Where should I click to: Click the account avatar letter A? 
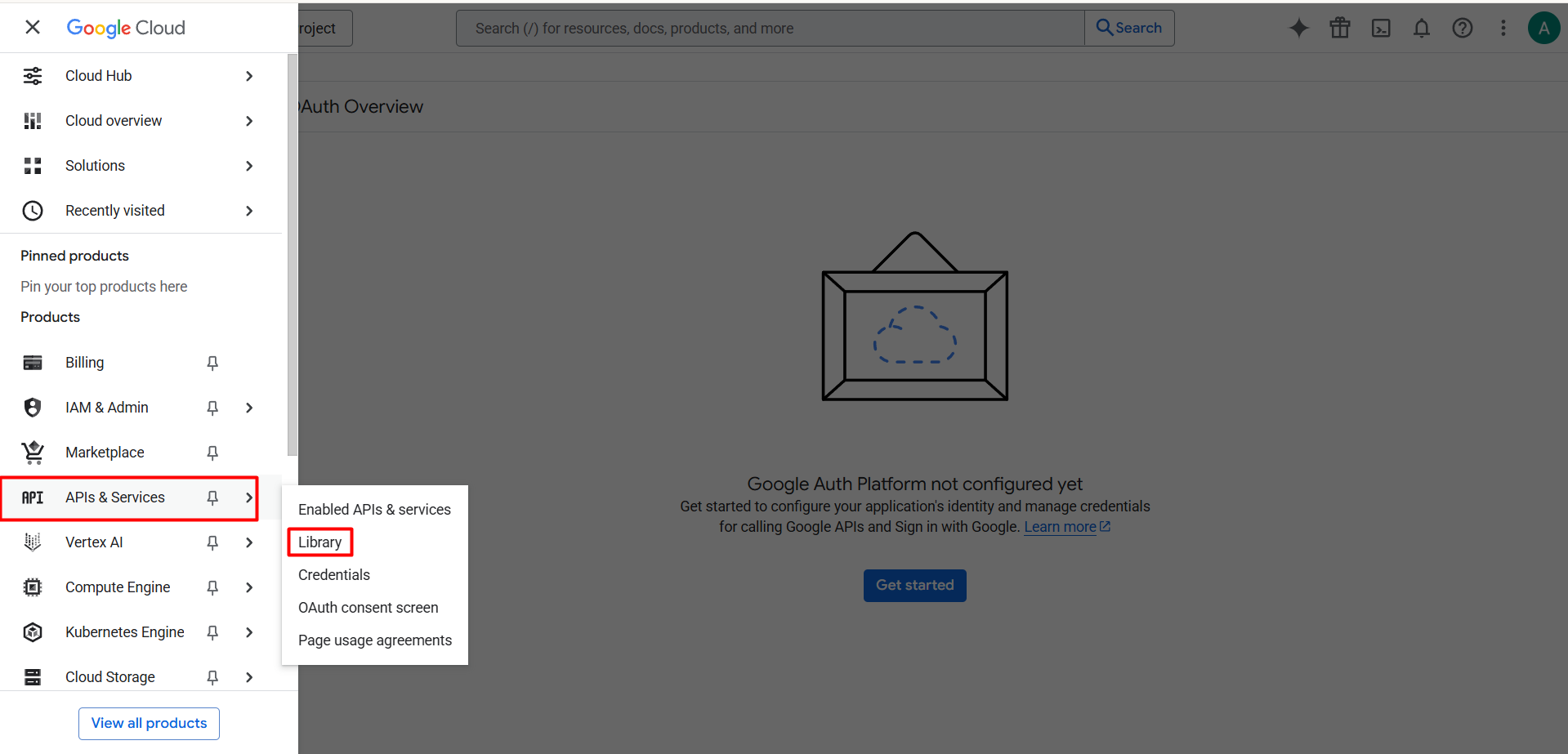pos(1543,28)
